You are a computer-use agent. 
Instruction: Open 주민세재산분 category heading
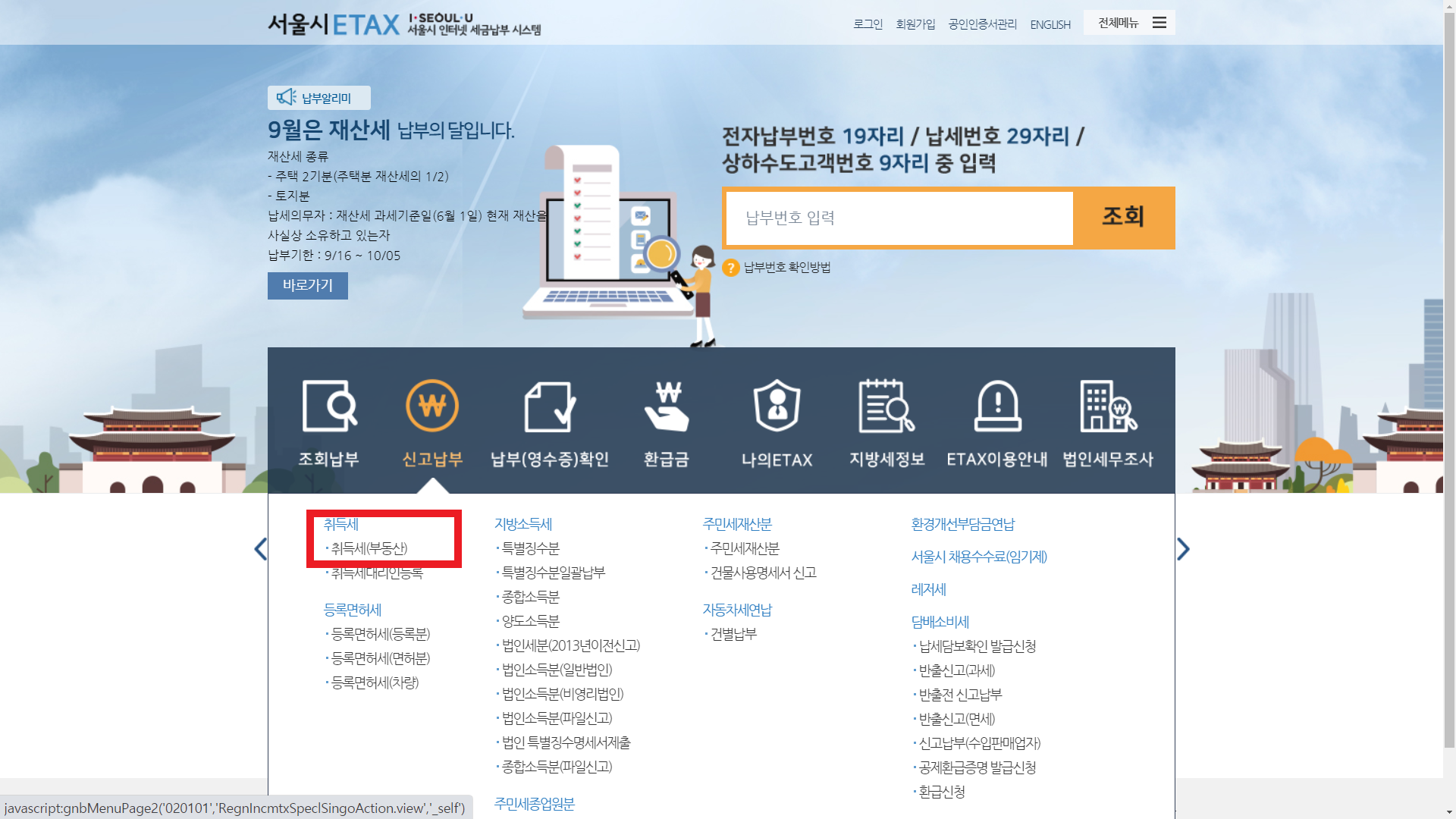pyautogui.click(x=737, y=524)
